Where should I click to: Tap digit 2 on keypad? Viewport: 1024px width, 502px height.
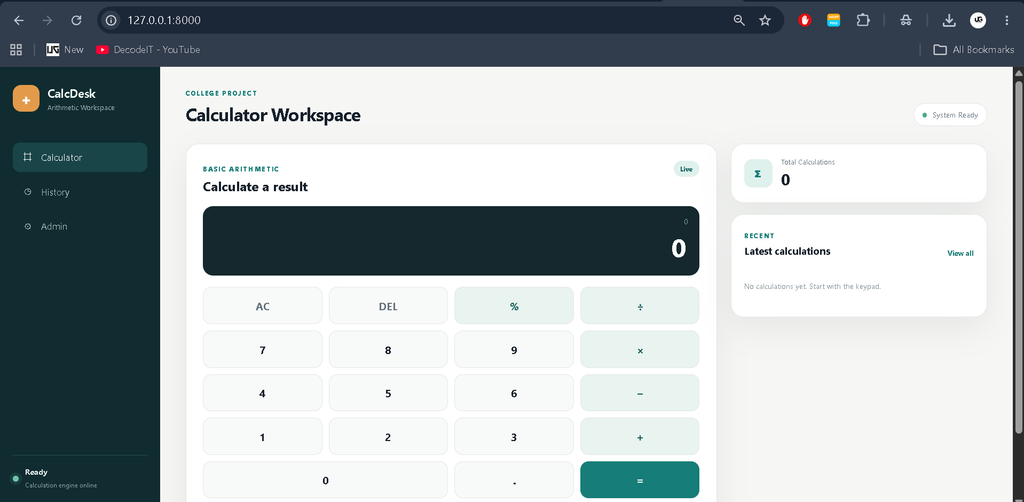(388, 437)
